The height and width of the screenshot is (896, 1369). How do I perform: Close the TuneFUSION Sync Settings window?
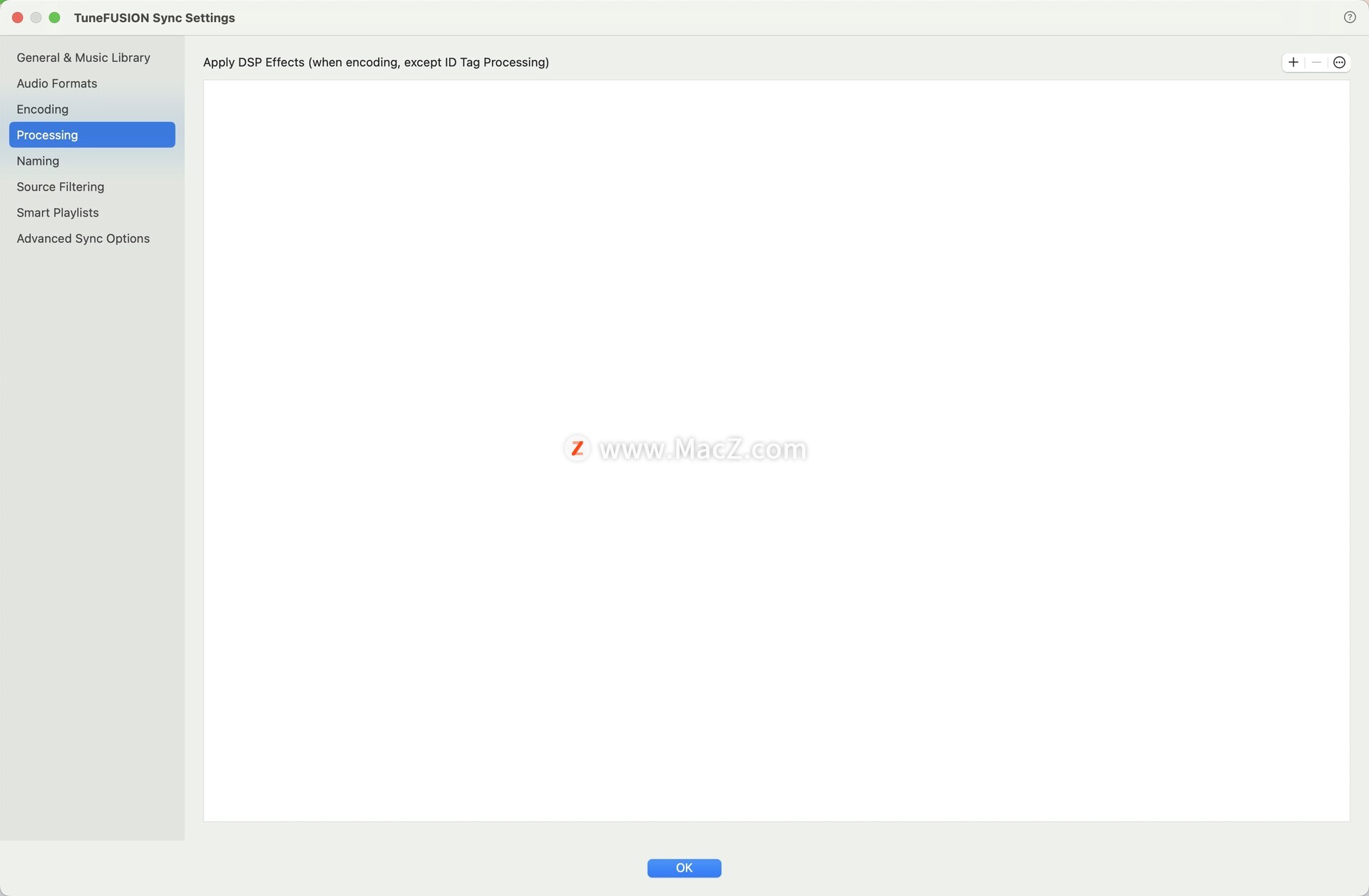click(18, 17)
